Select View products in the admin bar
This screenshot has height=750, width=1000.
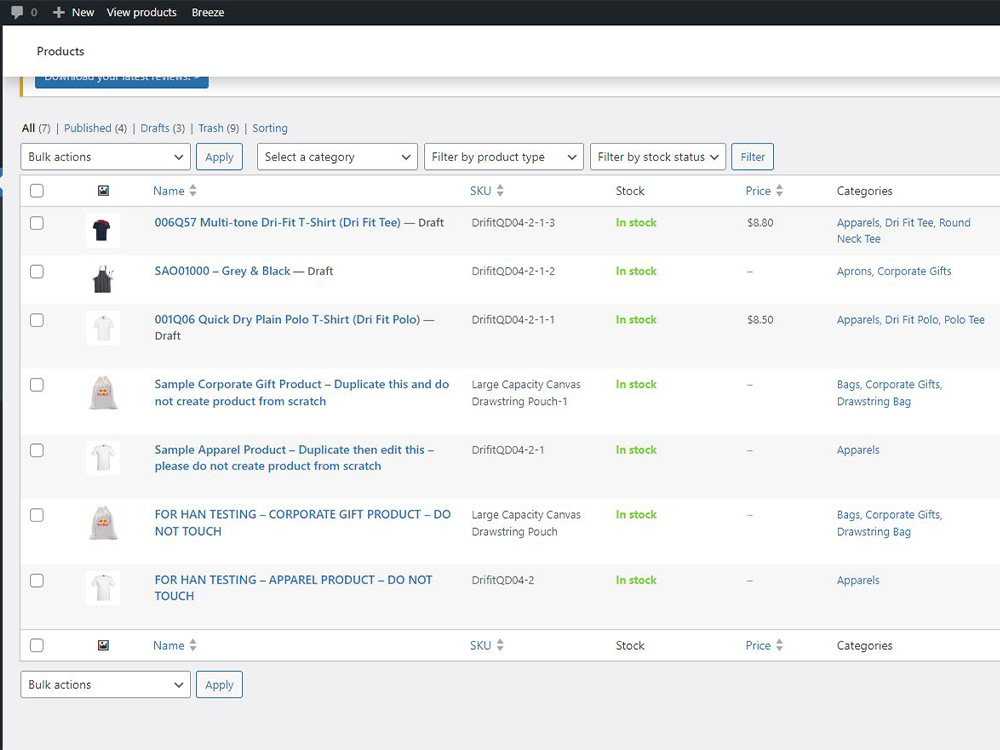(x=141, y=12)
